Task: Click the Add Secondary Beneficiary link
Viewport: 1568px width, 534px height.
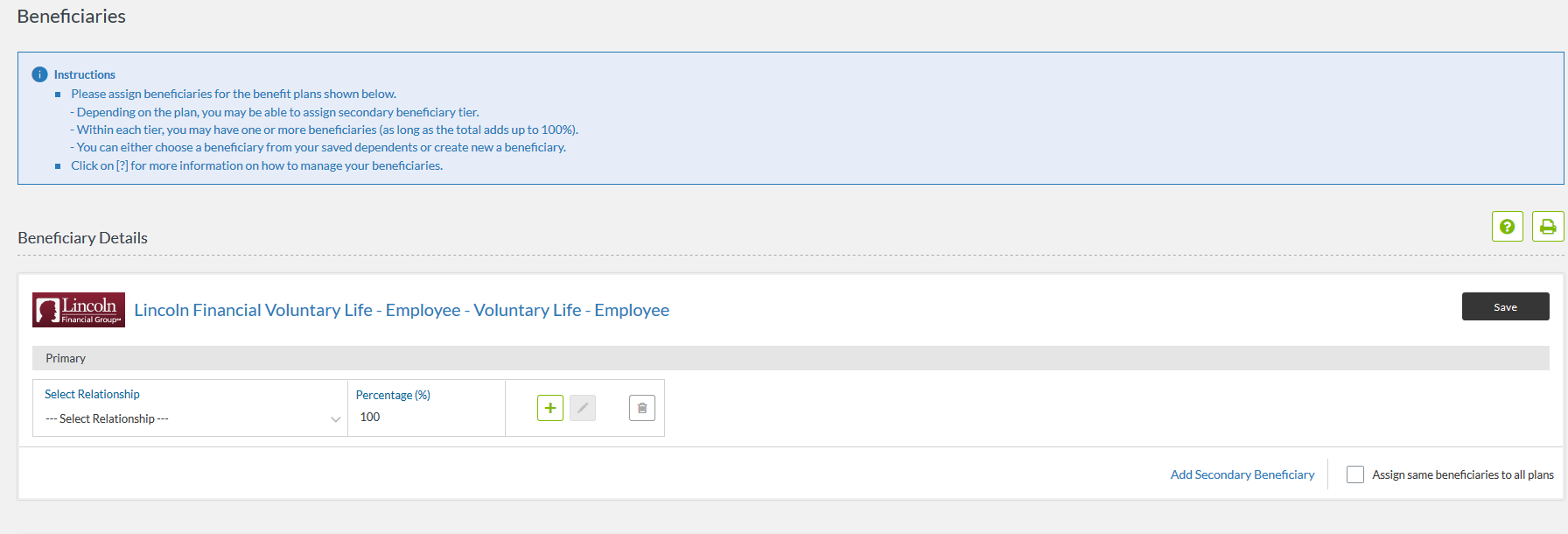Action: click(1242, 474)
